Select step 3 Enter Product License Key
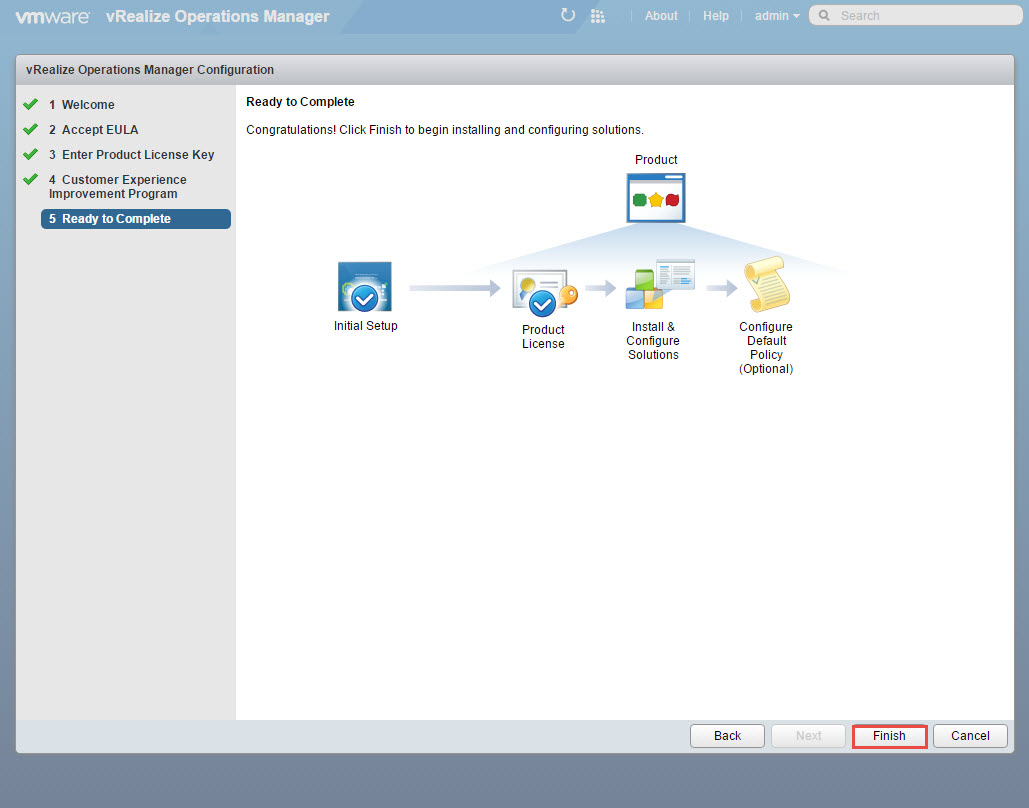This screenshot has height=808, width=1029. coord(138,155)
